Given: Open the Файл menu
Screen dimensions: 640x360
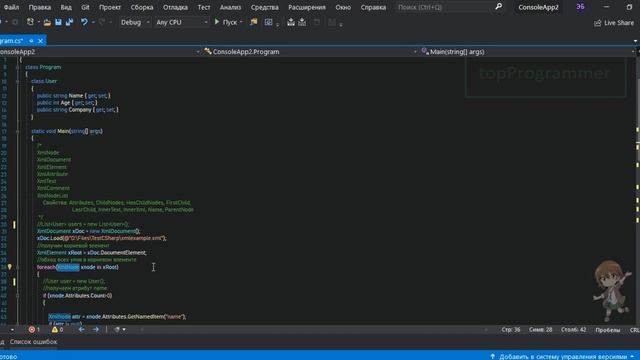Looking at the screenshot, I should tap(11, 7).
